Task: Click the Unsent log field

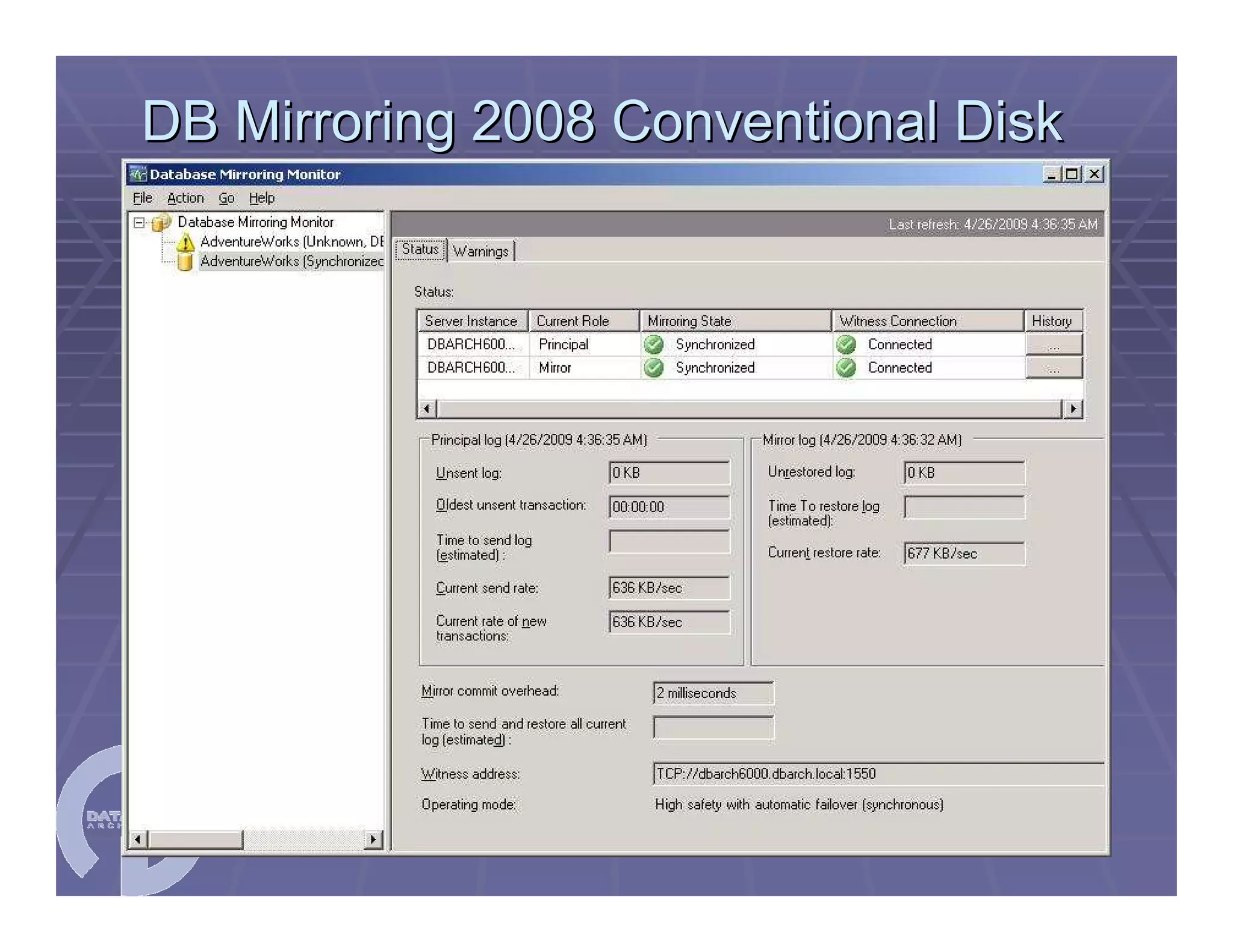Action: [669, 473]
